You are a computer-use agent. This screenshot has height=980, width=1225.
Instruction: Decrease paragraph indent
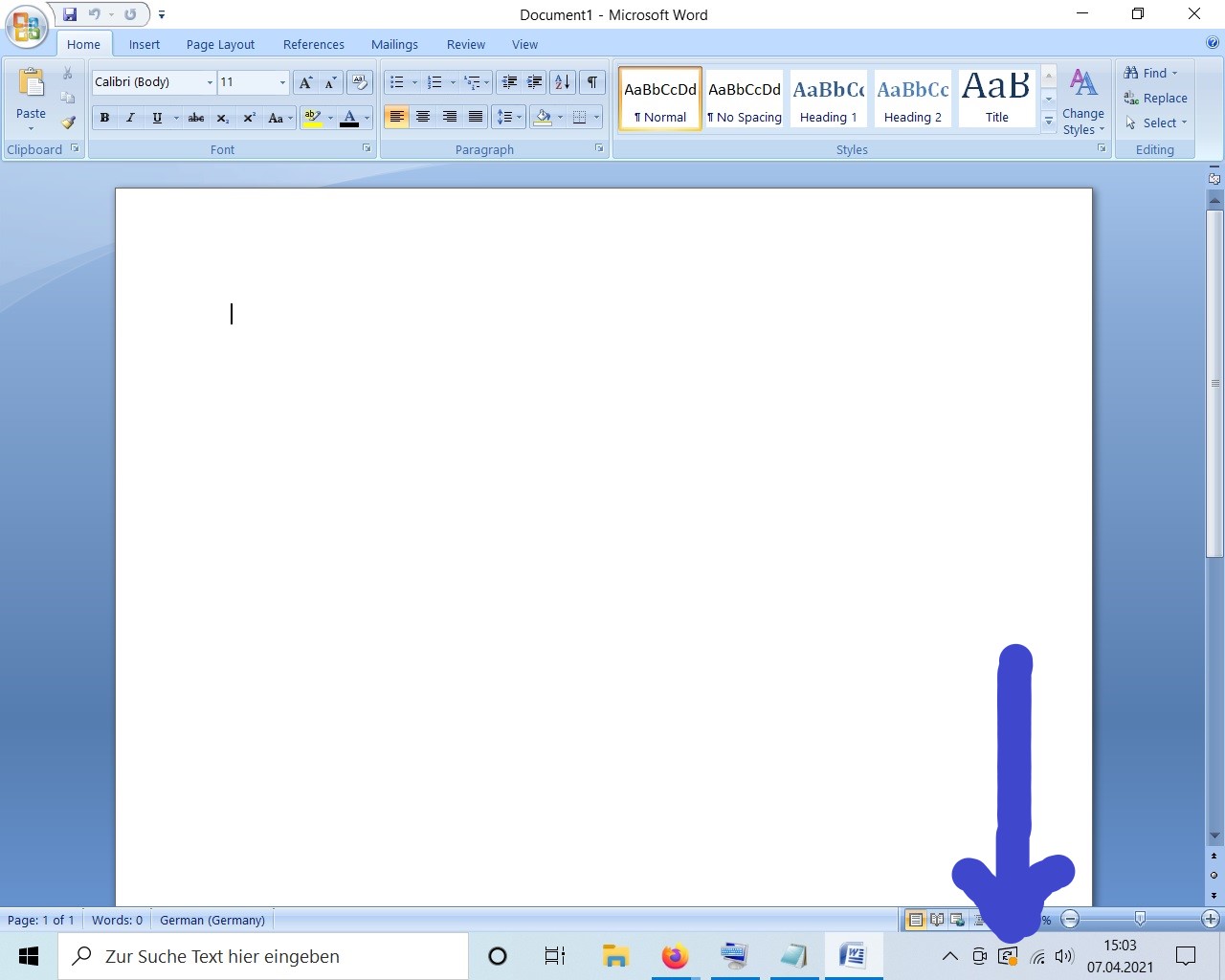click(x=509, y=82)
